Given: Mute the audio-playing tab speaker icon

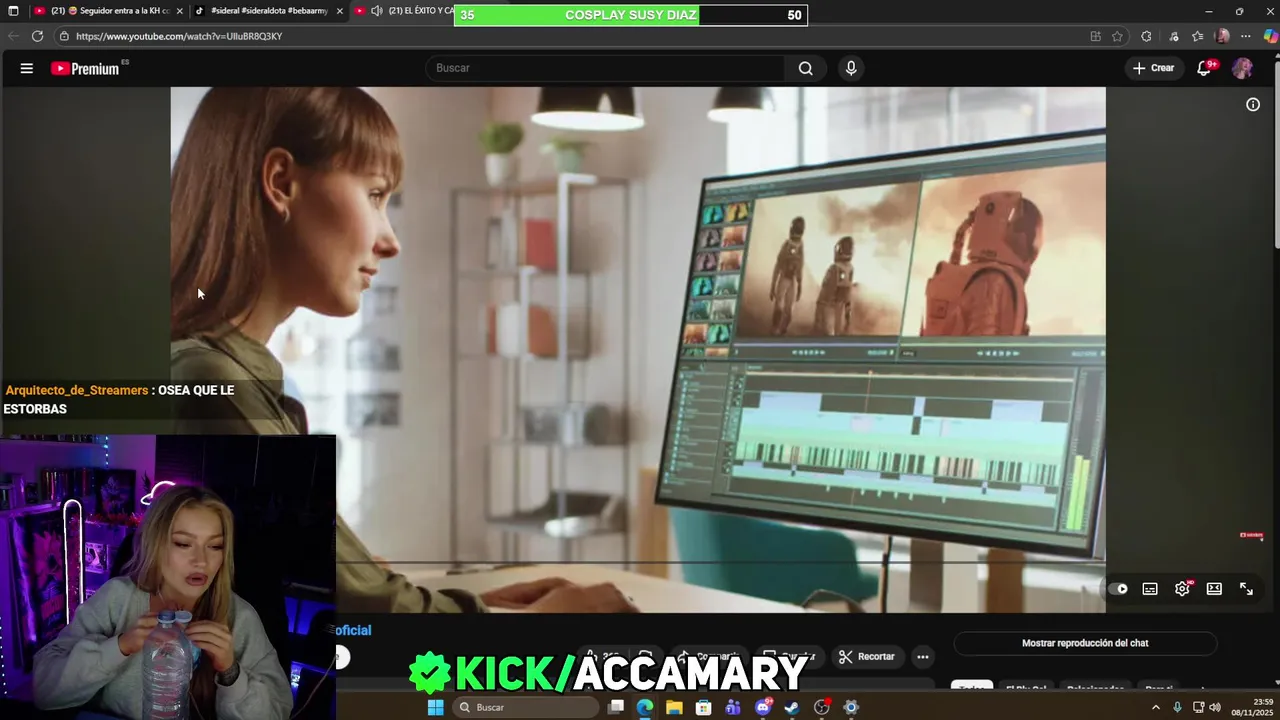Looking at the screenshot, I should (377, 11).
